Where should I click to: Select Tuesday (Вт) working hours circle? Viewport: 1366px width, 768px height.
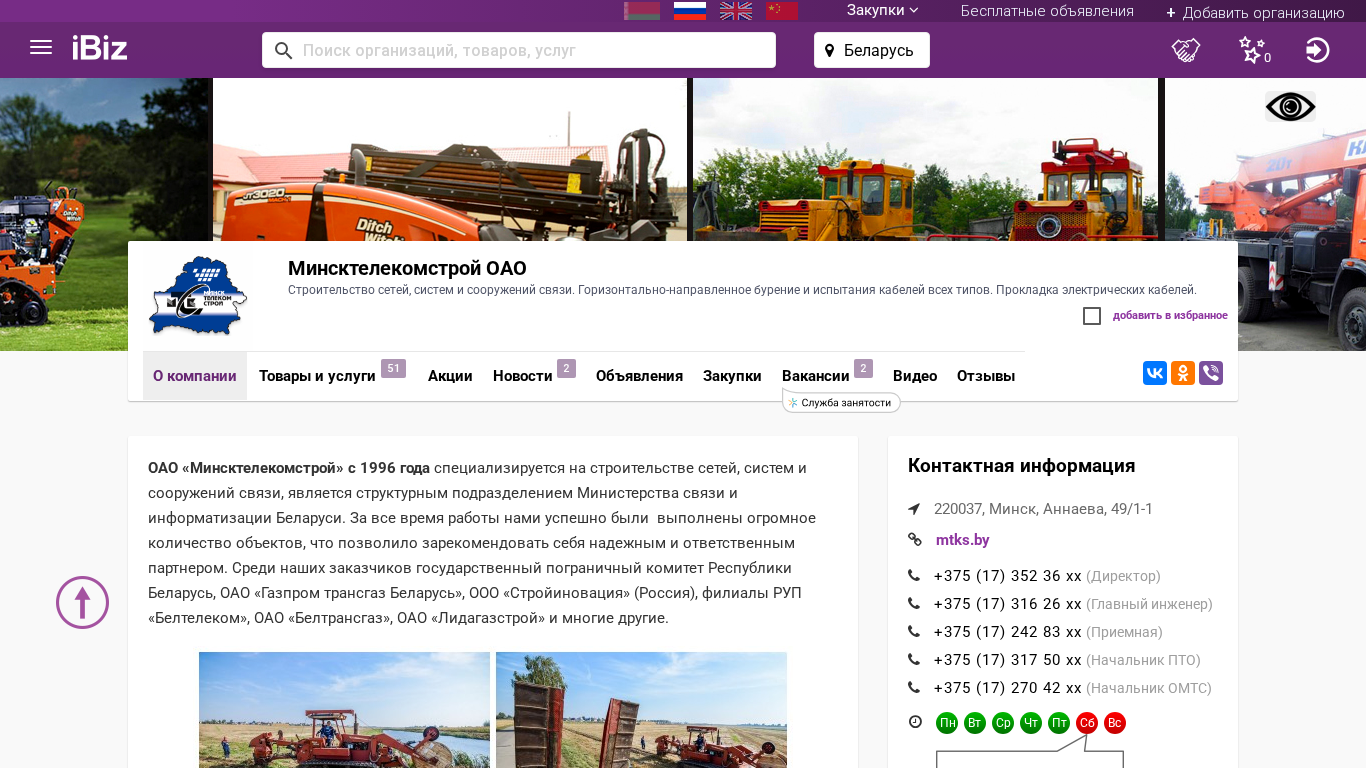coord(975,723)
